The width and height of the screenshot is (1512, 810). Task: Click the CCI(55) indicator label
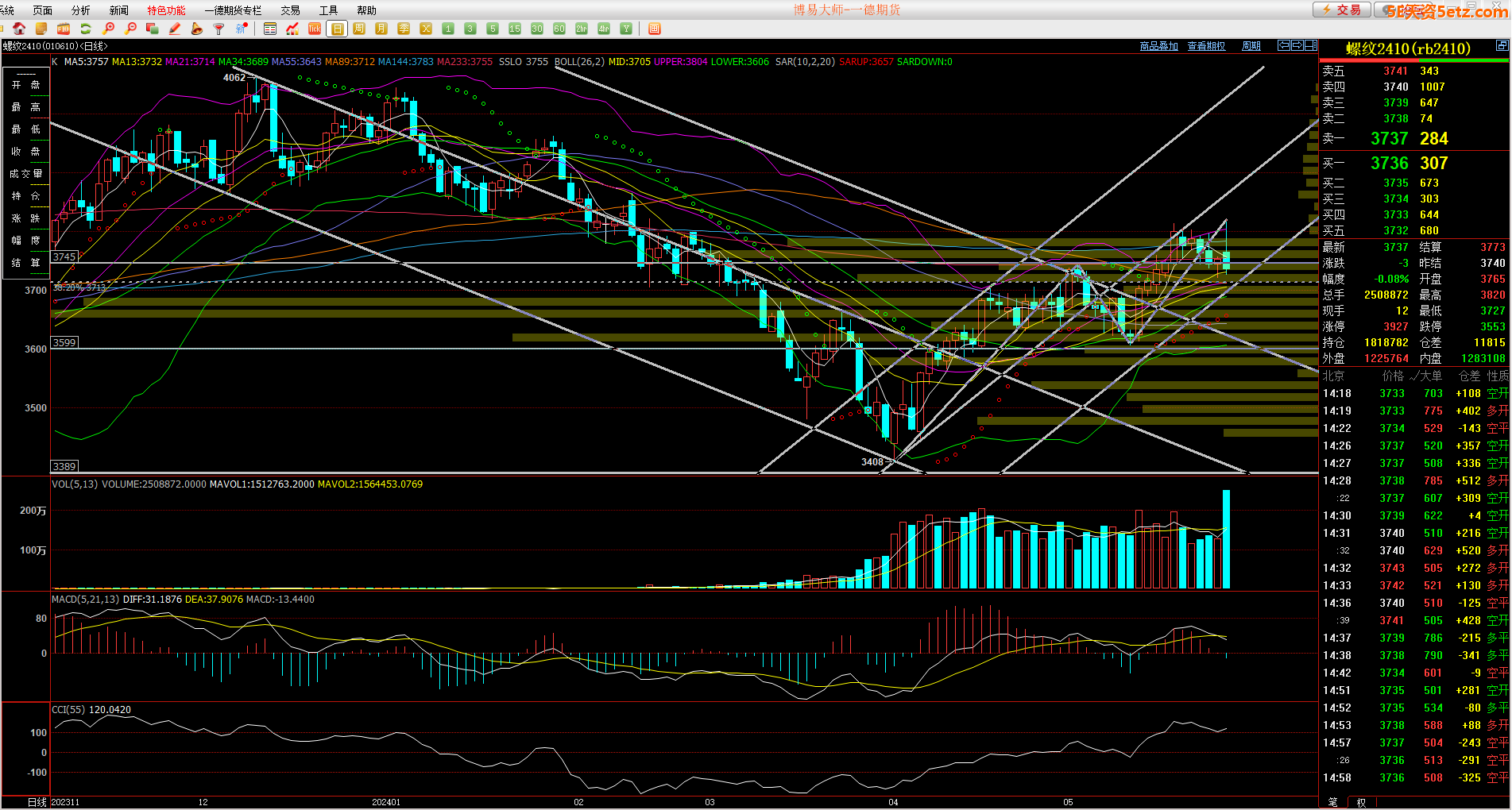tap(68, 709)
